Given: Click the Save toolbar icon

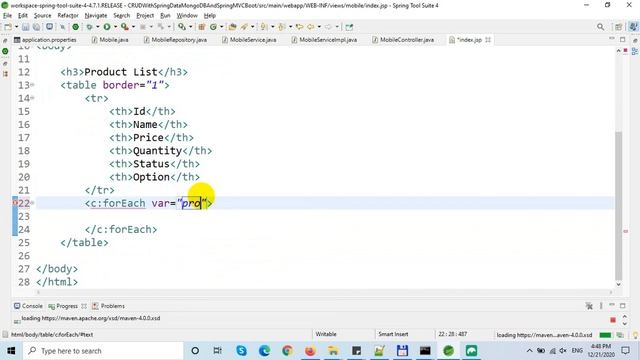Looking at the screenshot, I should [26, 27].
